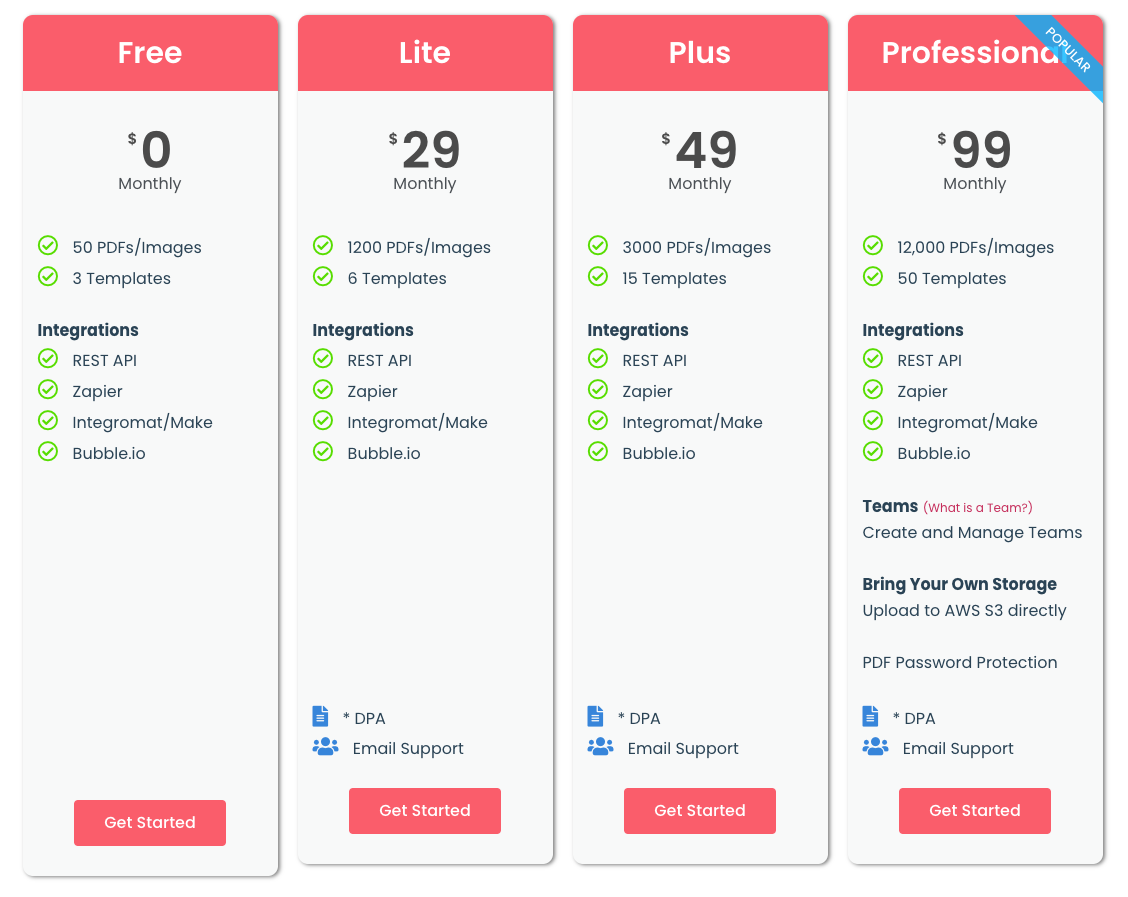Click the checkmark beside 50 PDFs/Images

pyautogui.click(x=47, y=245)
